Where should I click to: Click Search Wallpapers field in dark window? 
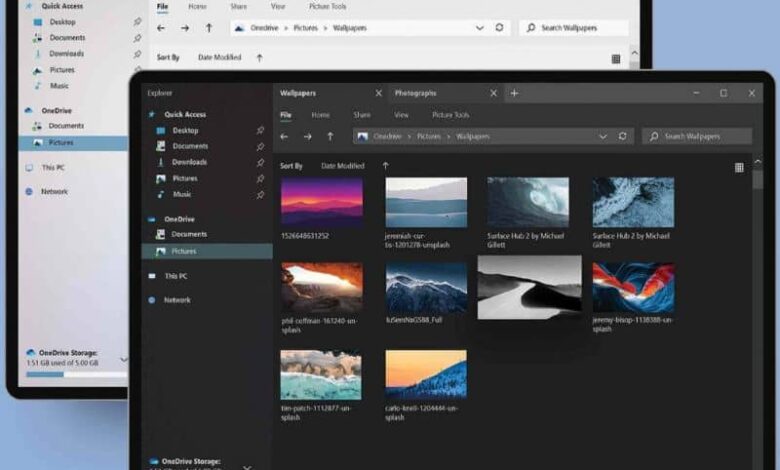point(697,136)
